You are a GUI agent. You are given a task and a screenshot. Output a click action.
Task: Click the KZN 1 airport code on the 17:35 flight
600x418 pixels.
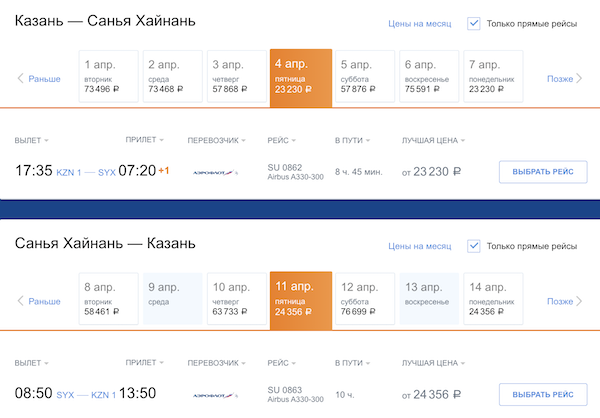tap(69, 171)
